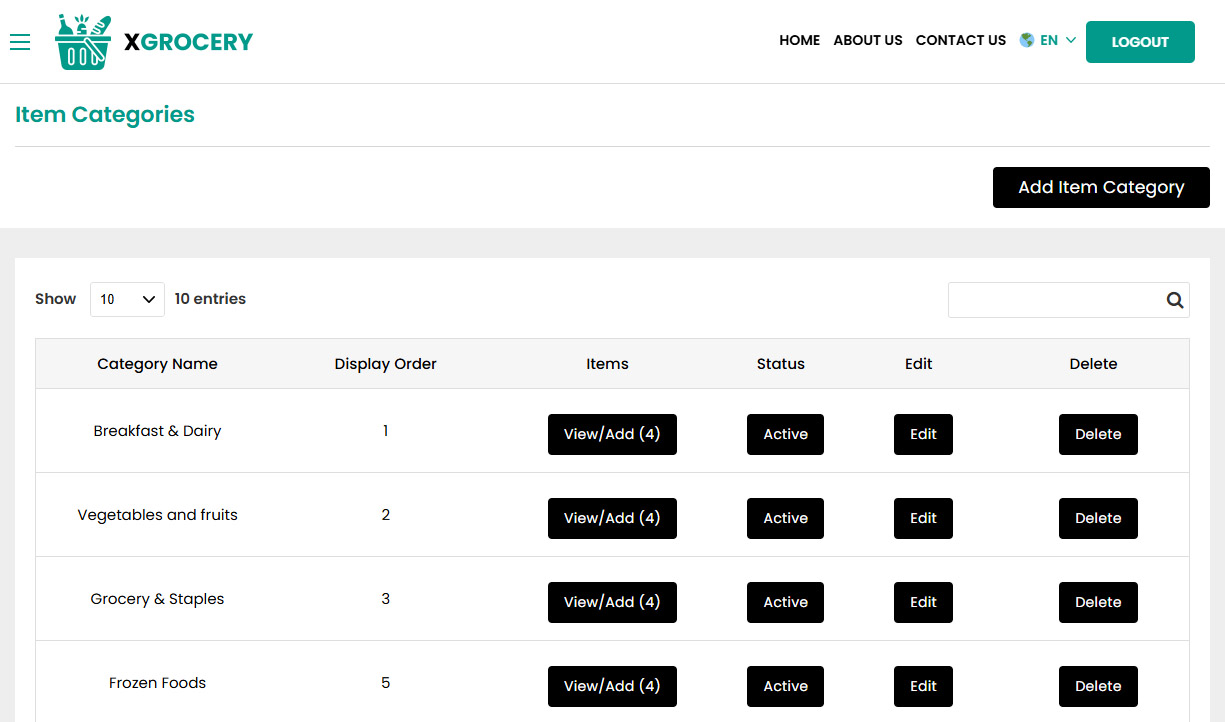Open the Show entries dropdown
Screen dimensions: 1225x722
coord(127,299)
